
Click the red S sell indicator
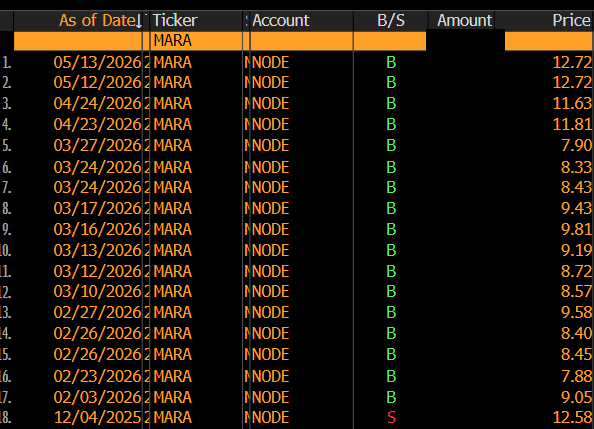(391, 417)
